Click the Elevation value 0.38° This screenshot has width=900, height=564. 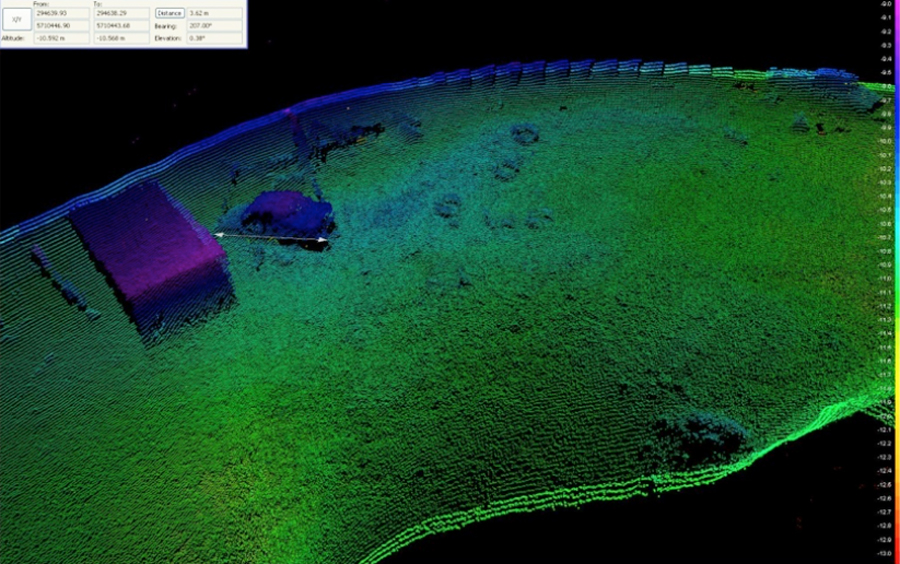[214, 38]
